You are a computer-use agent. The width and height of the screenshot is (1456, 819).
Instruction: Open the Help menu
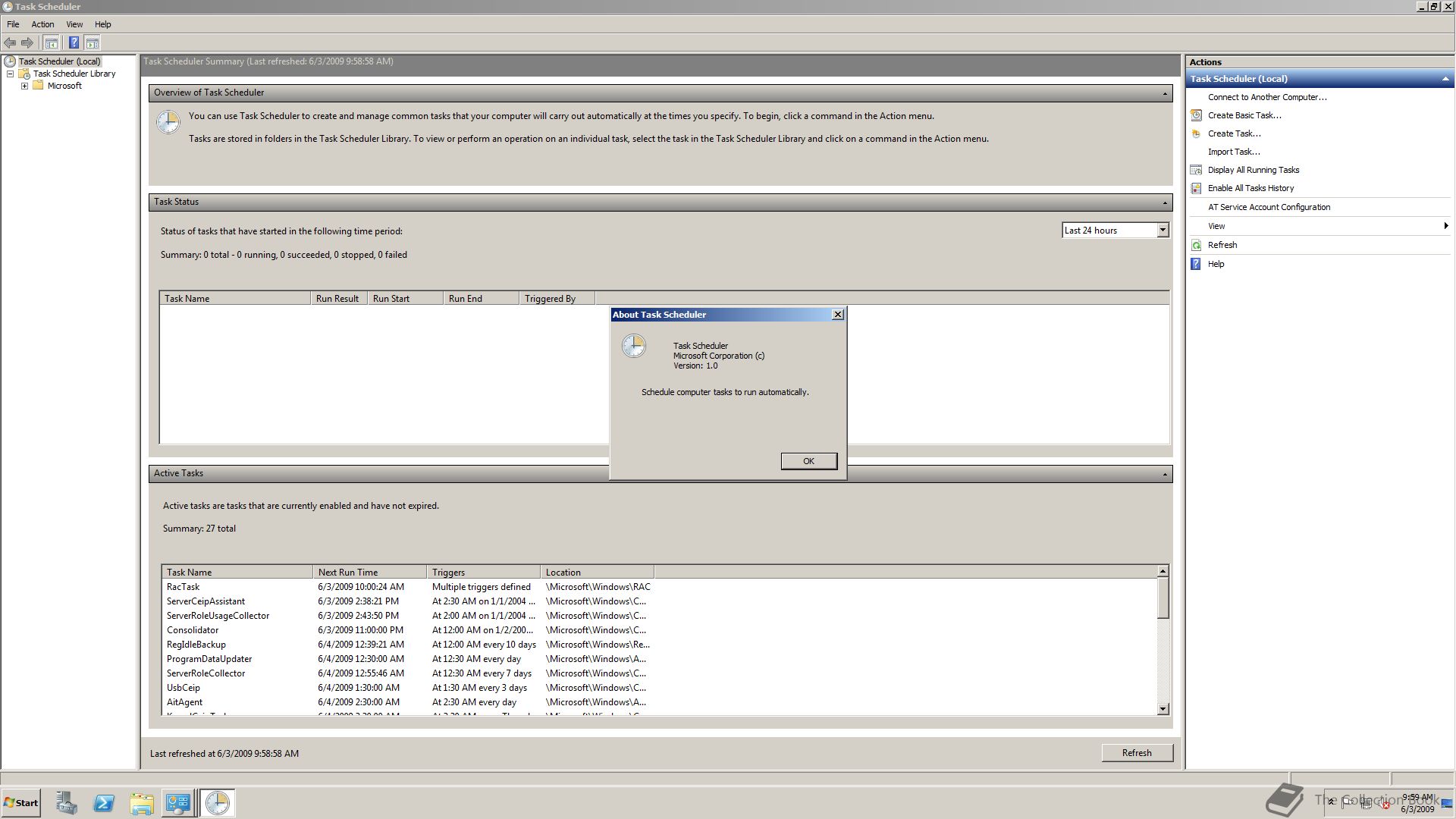tap(103, 24)
